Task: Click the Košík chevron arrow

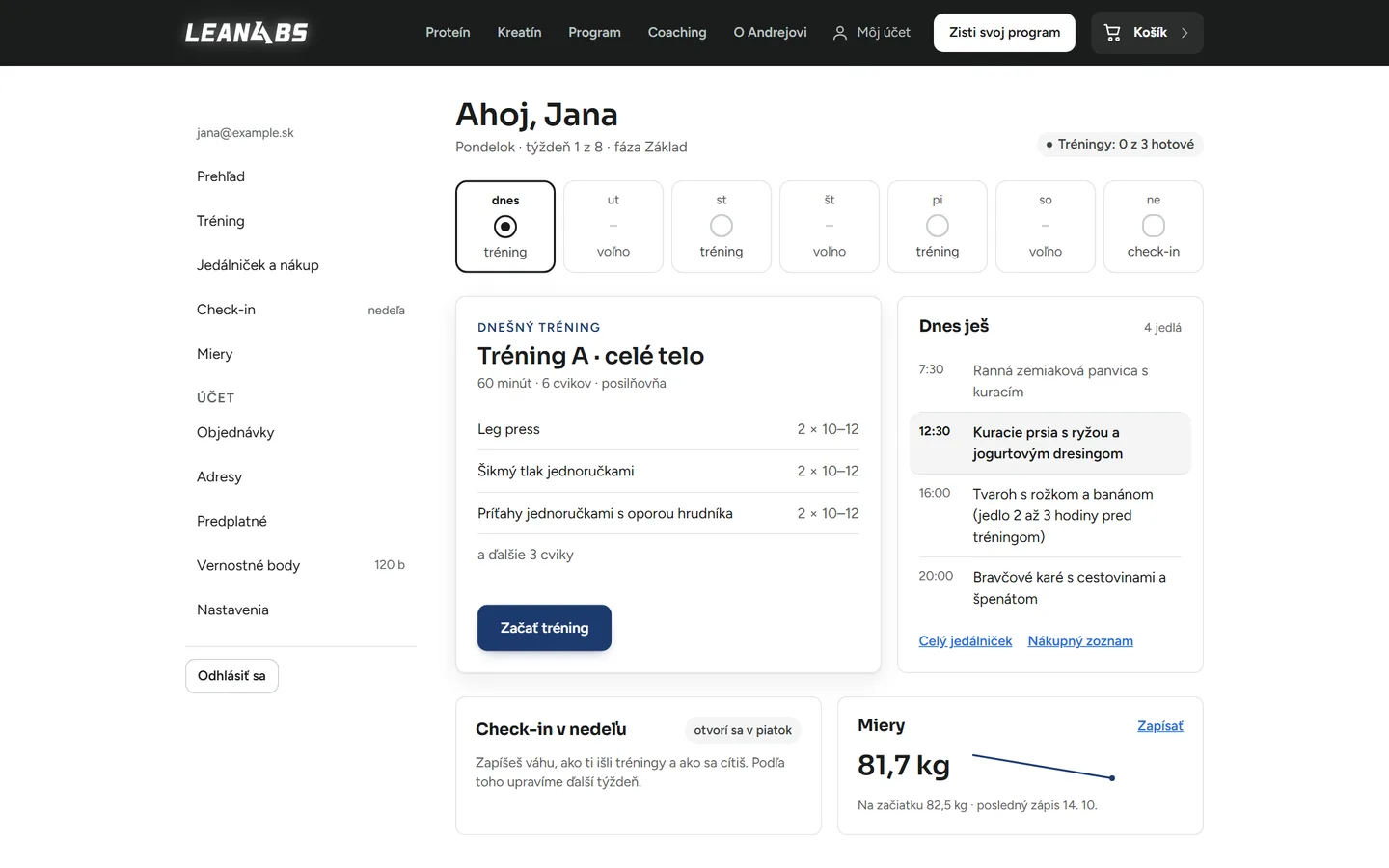Action: 1185,33
